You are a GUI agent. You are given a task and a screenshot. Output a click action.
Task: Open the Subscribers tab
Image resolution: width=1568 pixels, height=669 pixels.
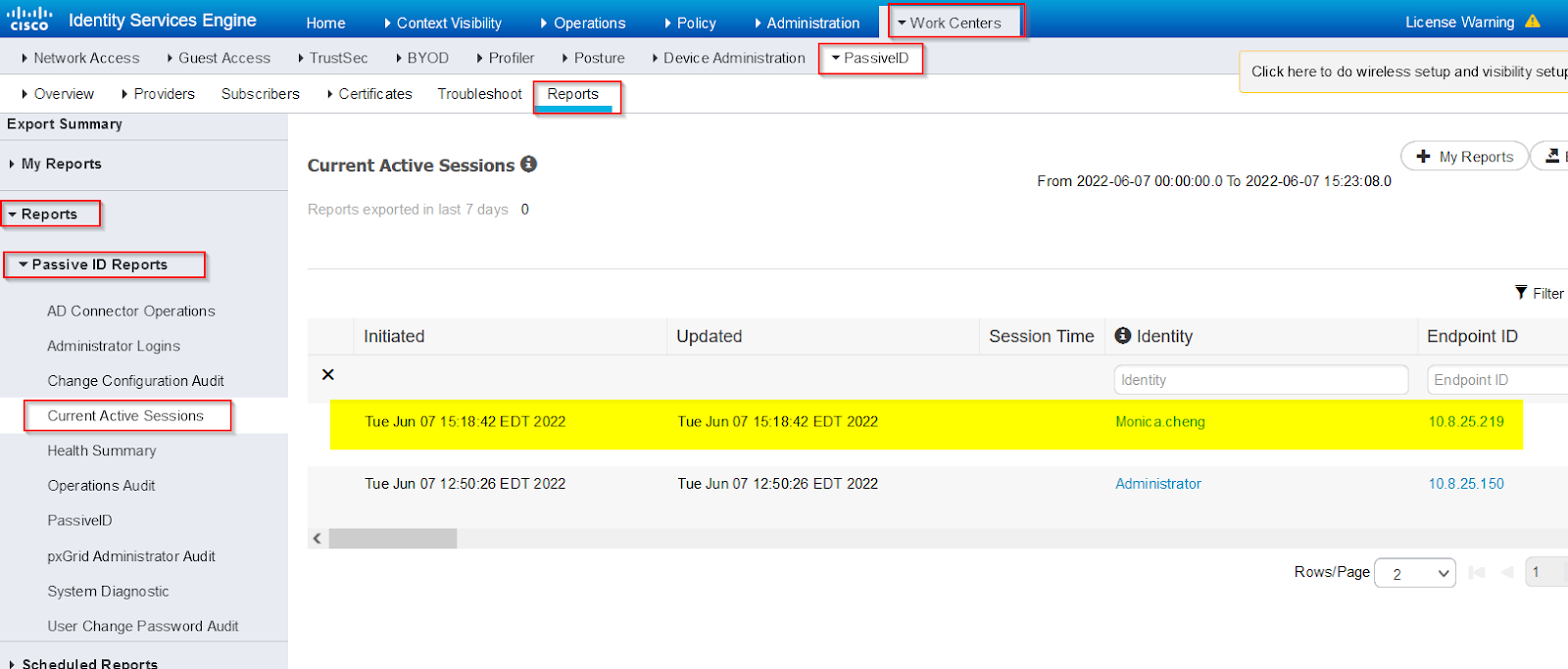[x=261, y=94]
